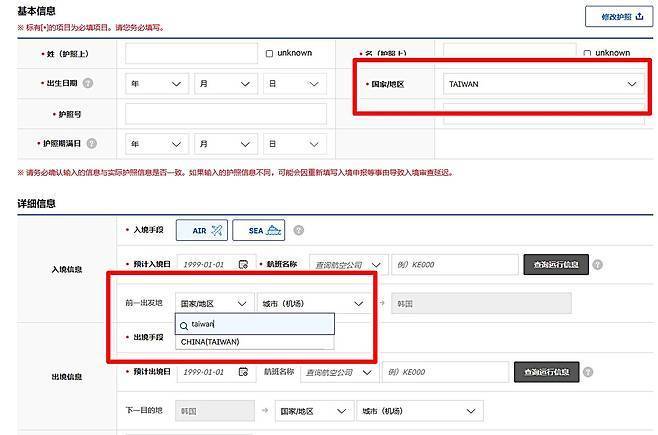658x435 pixels.
Task: Open birth date year dropdown
Action: click(x=156, y=84)
